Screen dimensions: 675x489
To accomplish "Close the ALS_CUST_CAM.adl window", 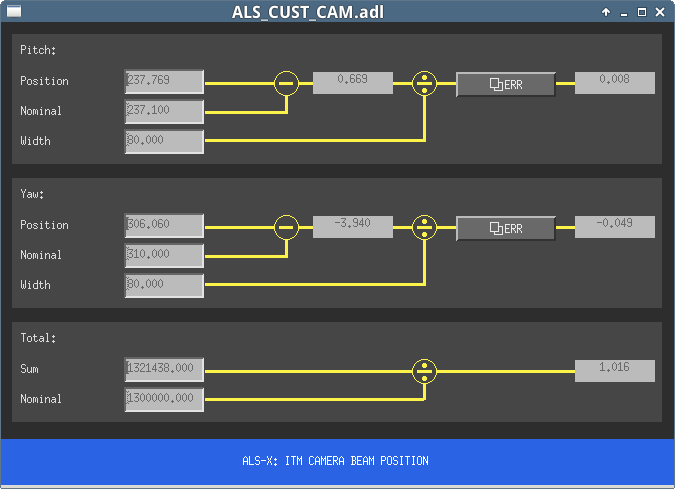I will pos(660,12).
